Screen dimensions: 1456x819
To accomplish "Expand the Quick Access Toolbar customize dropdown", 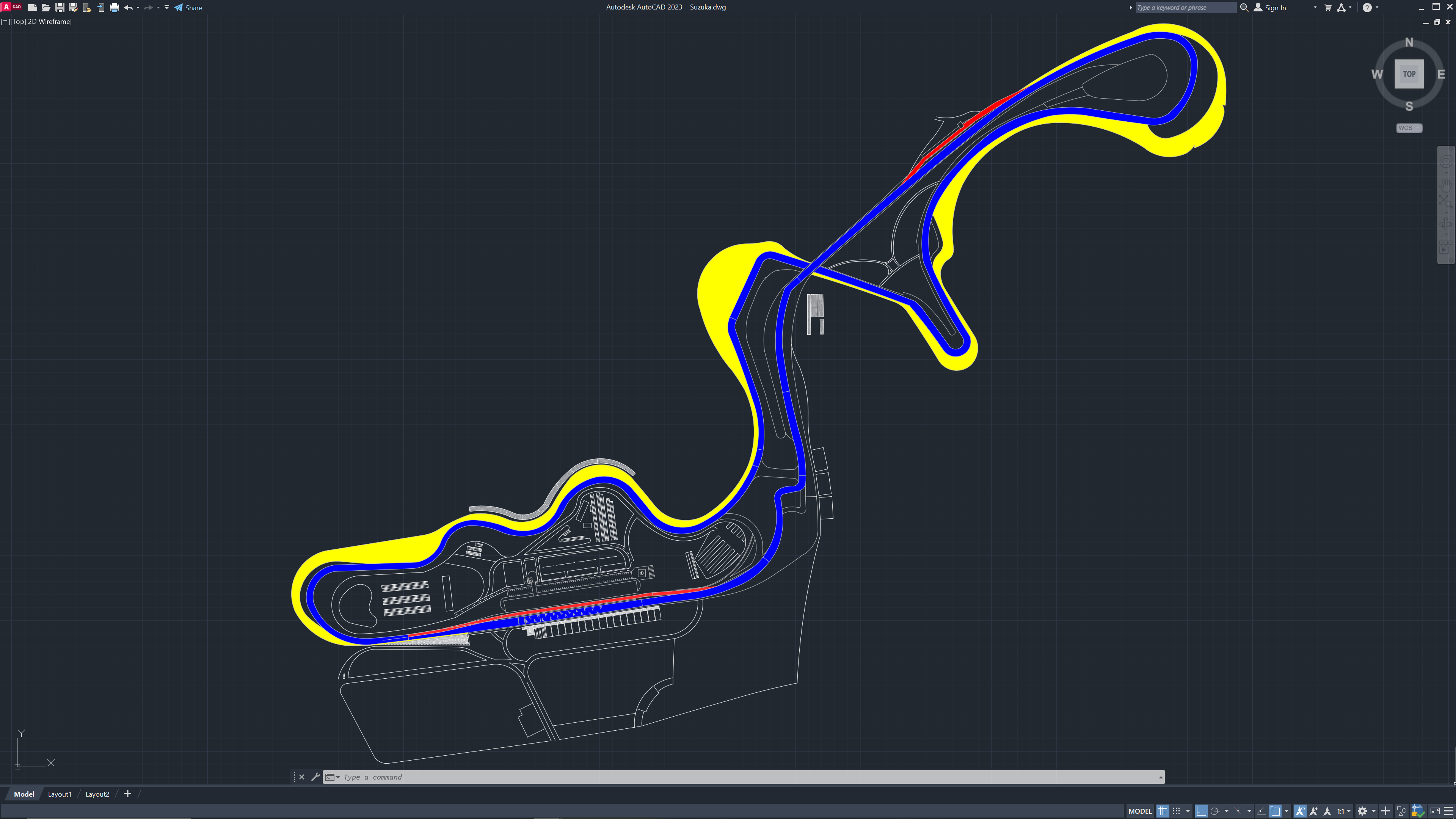I will [x=167, y=8].
